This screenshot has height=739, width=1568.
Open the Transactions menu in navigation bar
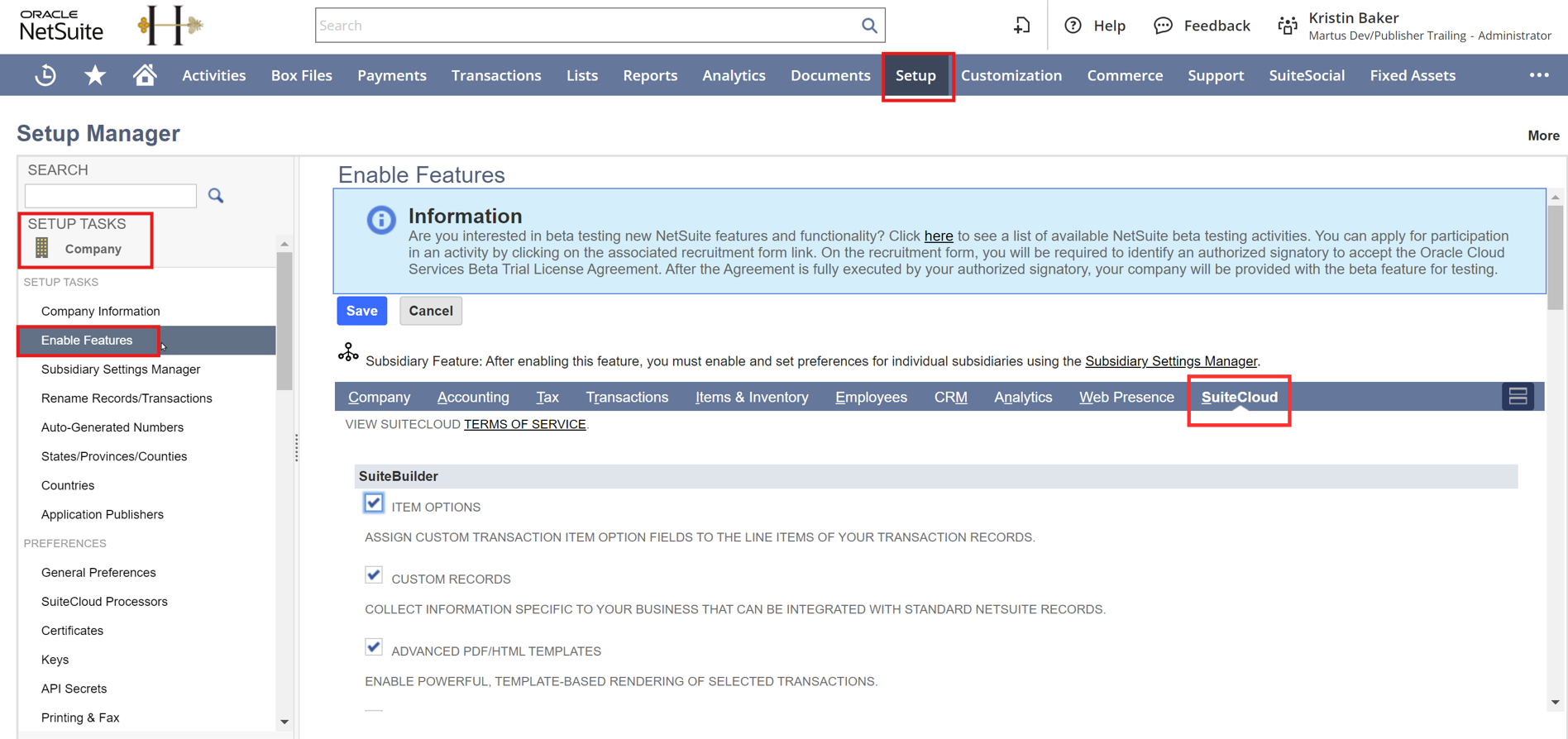pyautogui.click(x=496, y=75)
